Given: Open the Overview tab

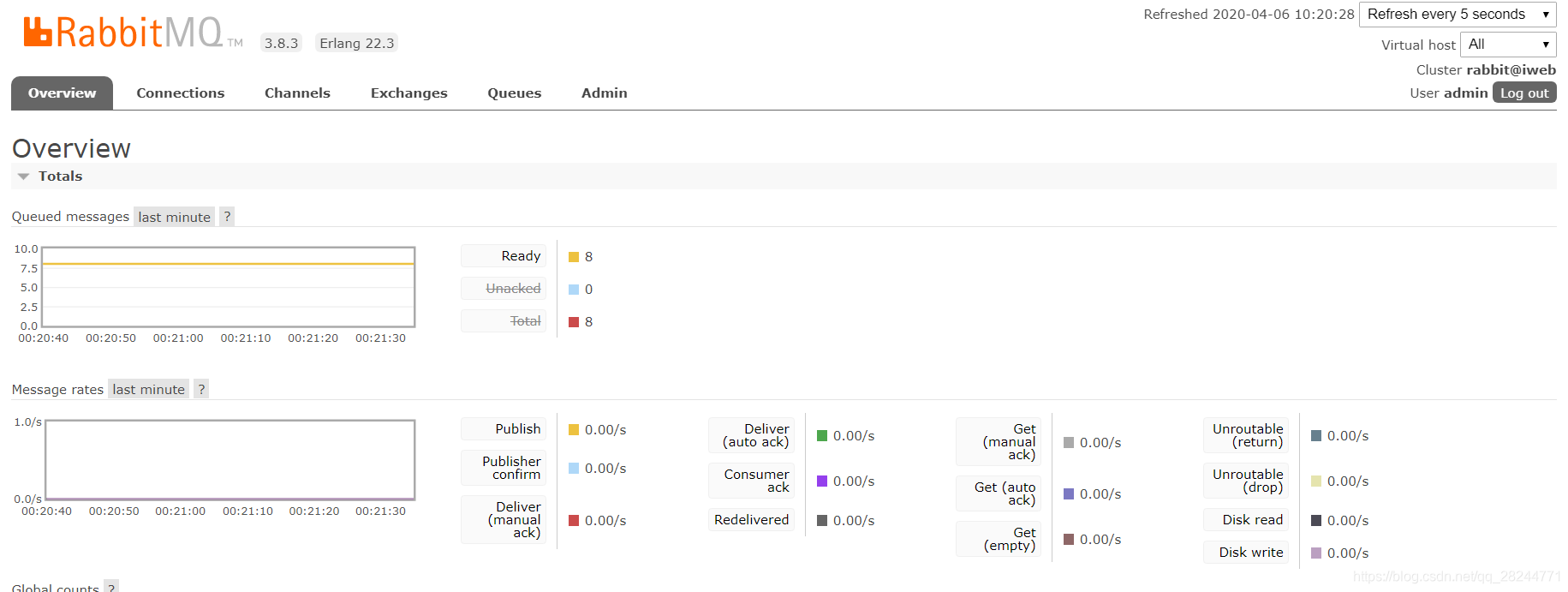Looking at the screenshot, I should coord(62,93).
